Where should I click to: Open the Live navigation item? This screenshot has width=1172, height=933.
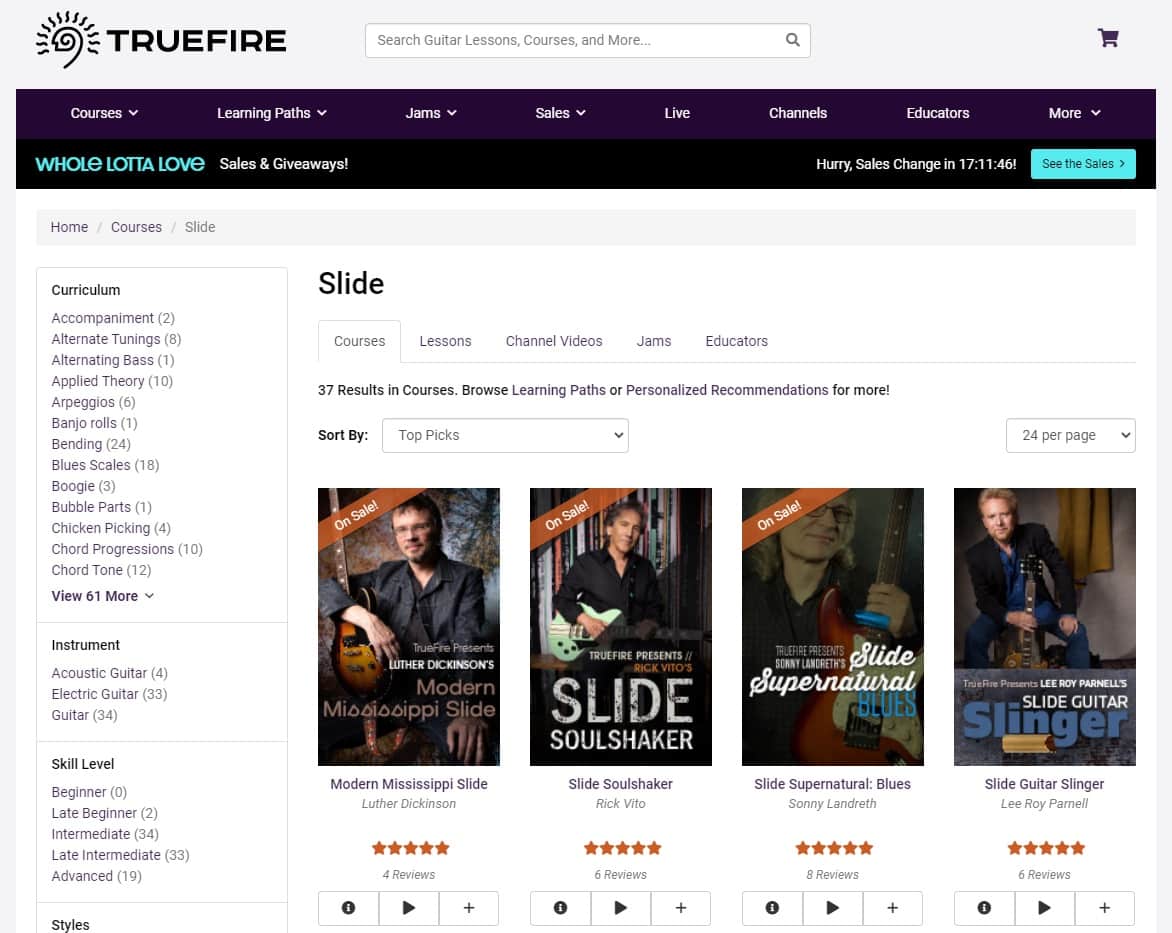point(677,113)
